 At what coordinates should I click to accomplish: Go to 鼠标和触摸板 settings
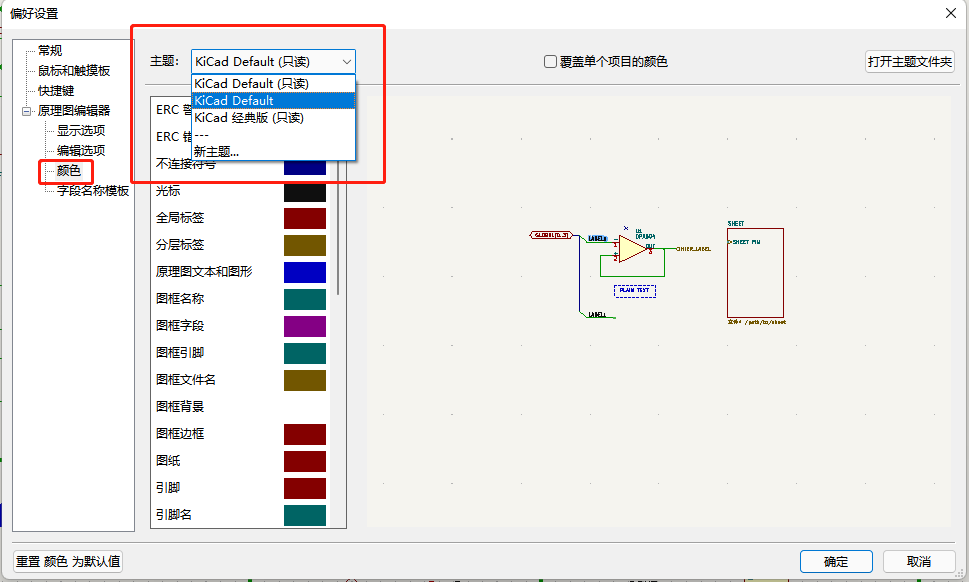pos(74,71)
